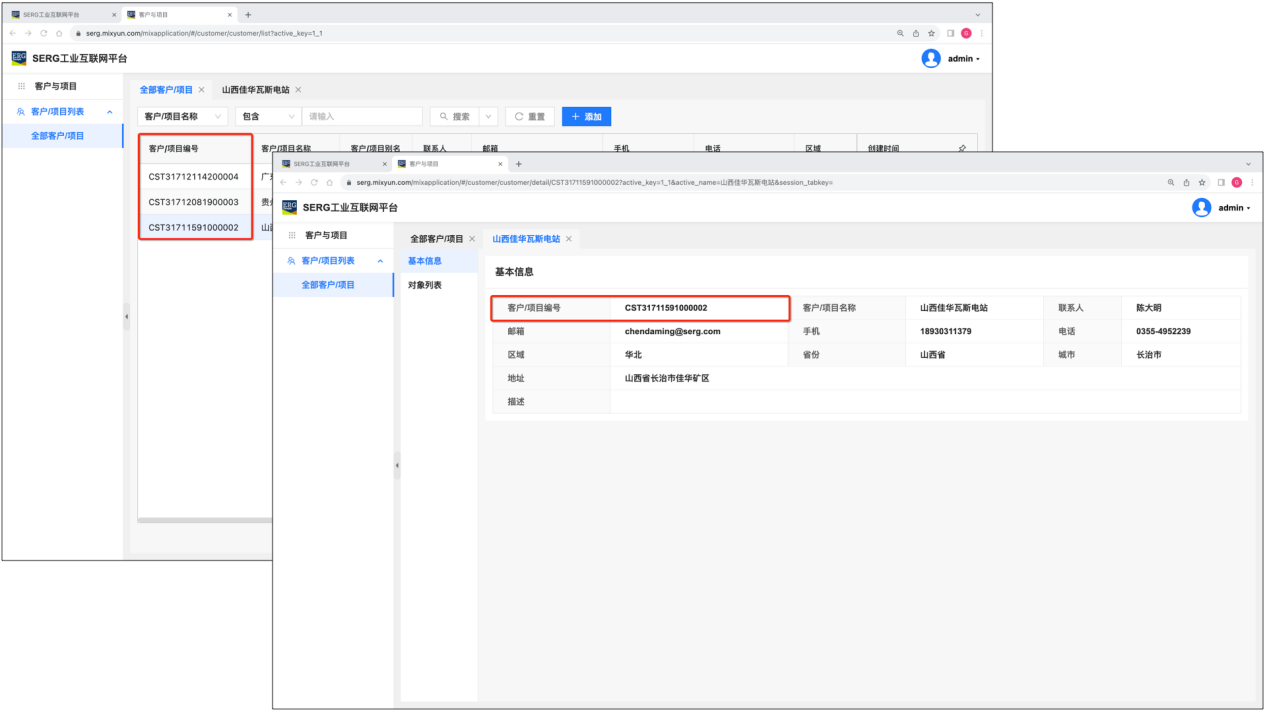Image resolution: width=1267 pixels, height=713 pixels.
Task: Click the reload icon in front browser window
Action: pos(314,183)
